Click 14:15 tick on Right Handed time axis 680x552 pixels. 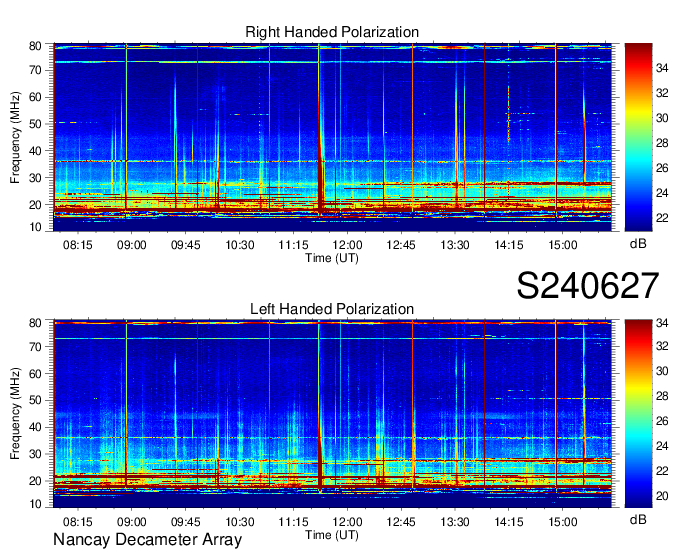coord(509,245)
